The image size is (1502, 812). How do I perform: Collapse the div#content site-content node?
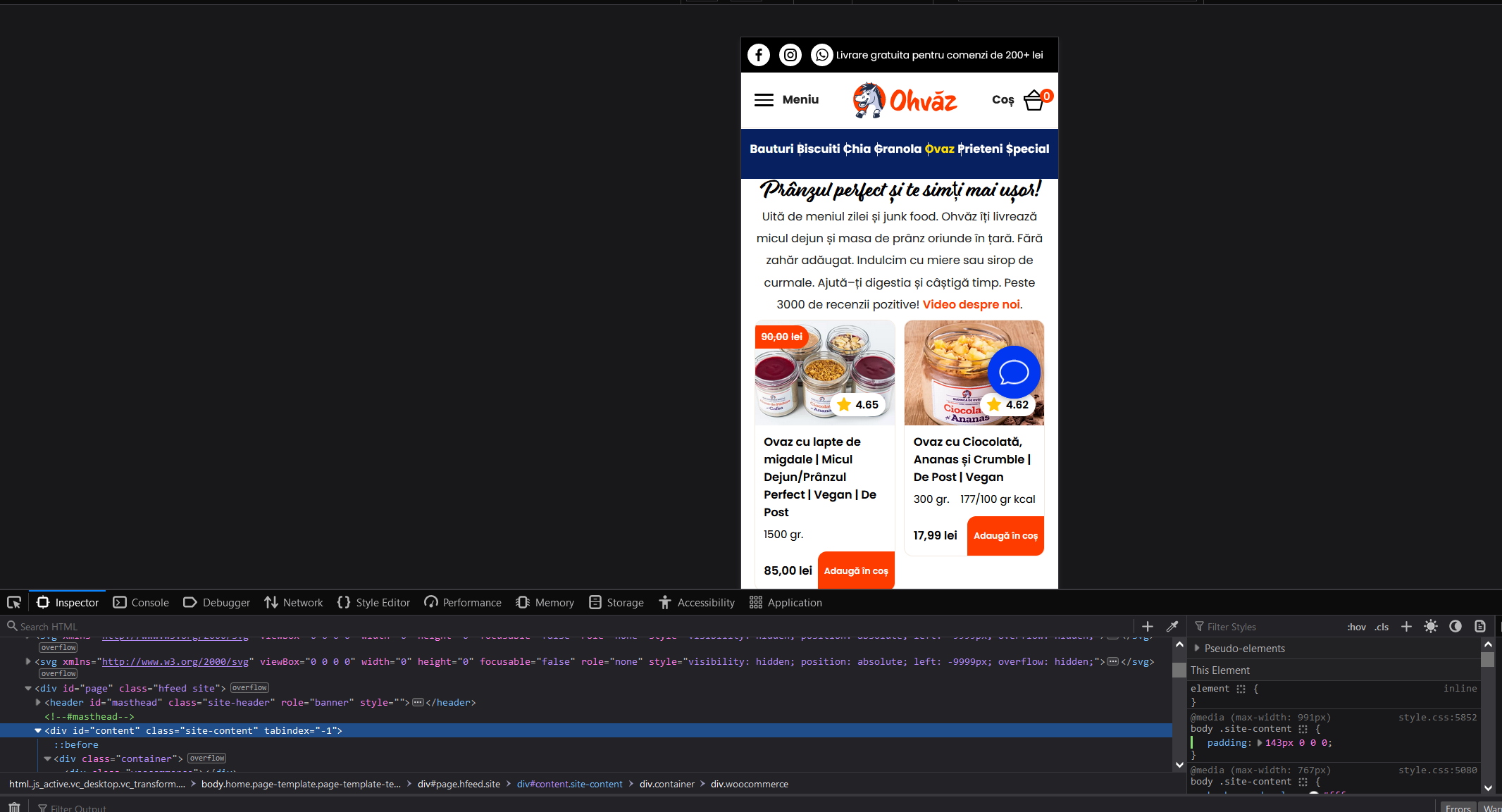click(x=38, y=730)
